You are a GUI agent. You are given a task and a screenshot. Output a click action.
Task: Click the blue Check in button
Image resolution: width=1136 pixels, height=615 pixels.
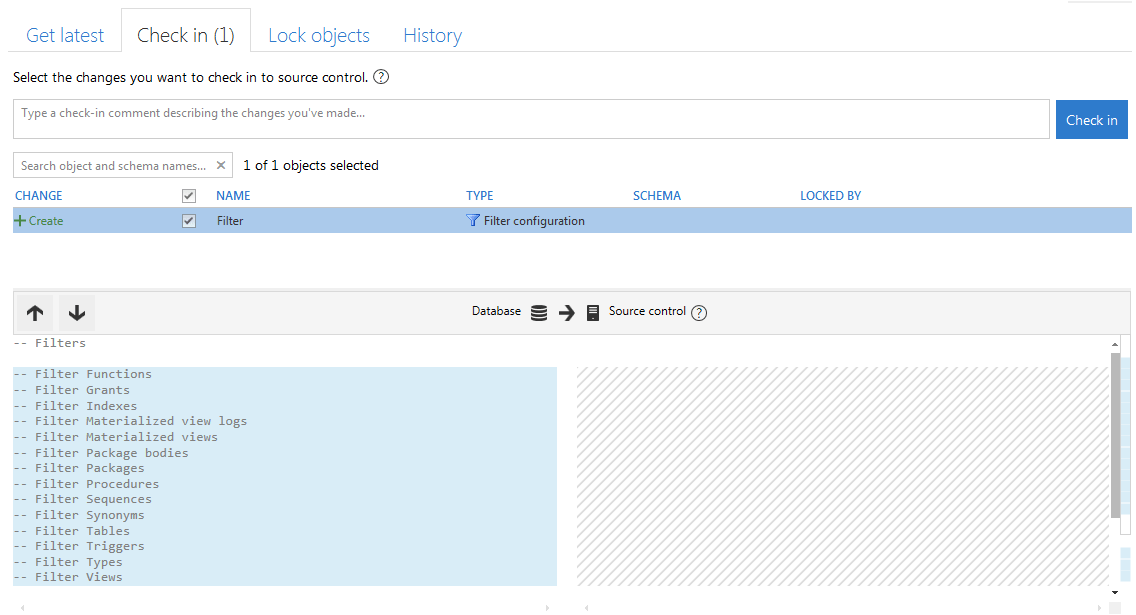coord(1091,120)
